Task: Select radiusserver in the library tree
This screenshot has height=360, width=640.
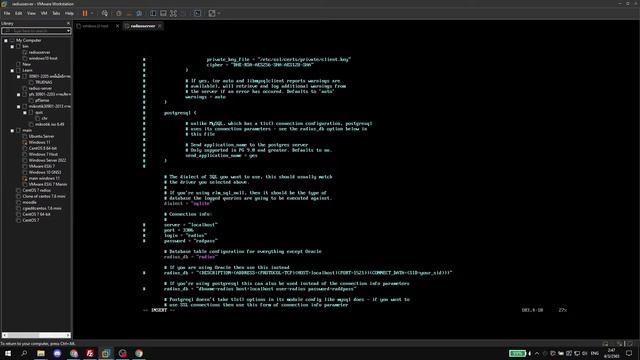Action: [x=39, y=52]
